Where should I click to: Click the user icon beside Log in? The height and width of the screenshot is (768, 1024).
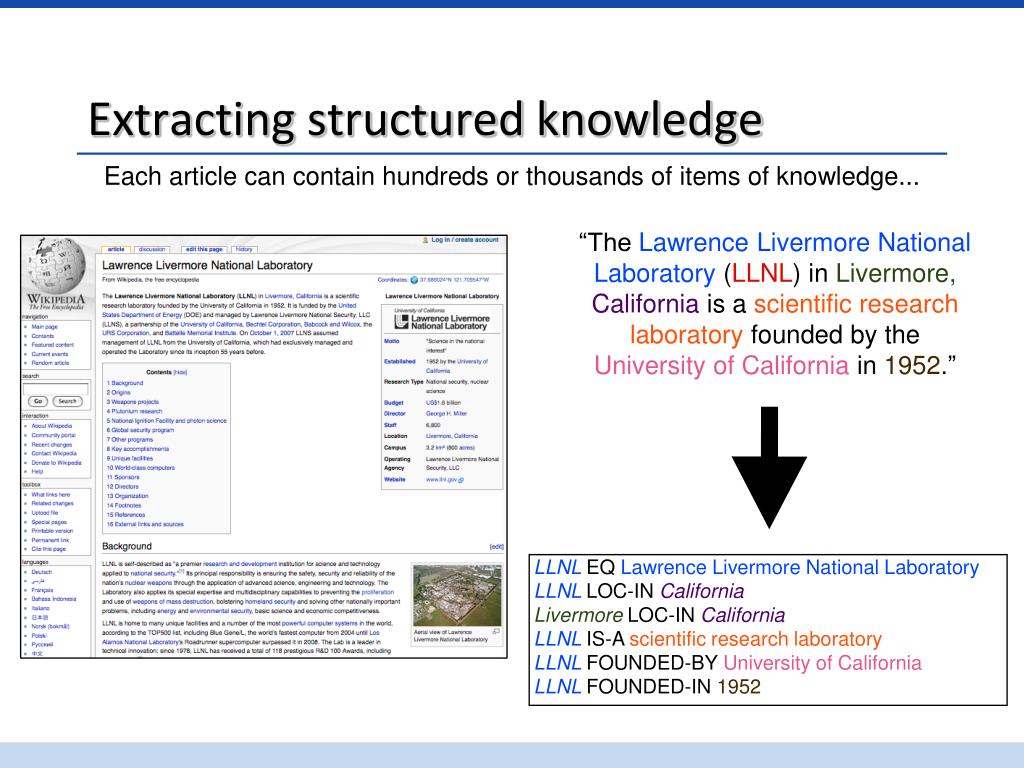point(425,240)
